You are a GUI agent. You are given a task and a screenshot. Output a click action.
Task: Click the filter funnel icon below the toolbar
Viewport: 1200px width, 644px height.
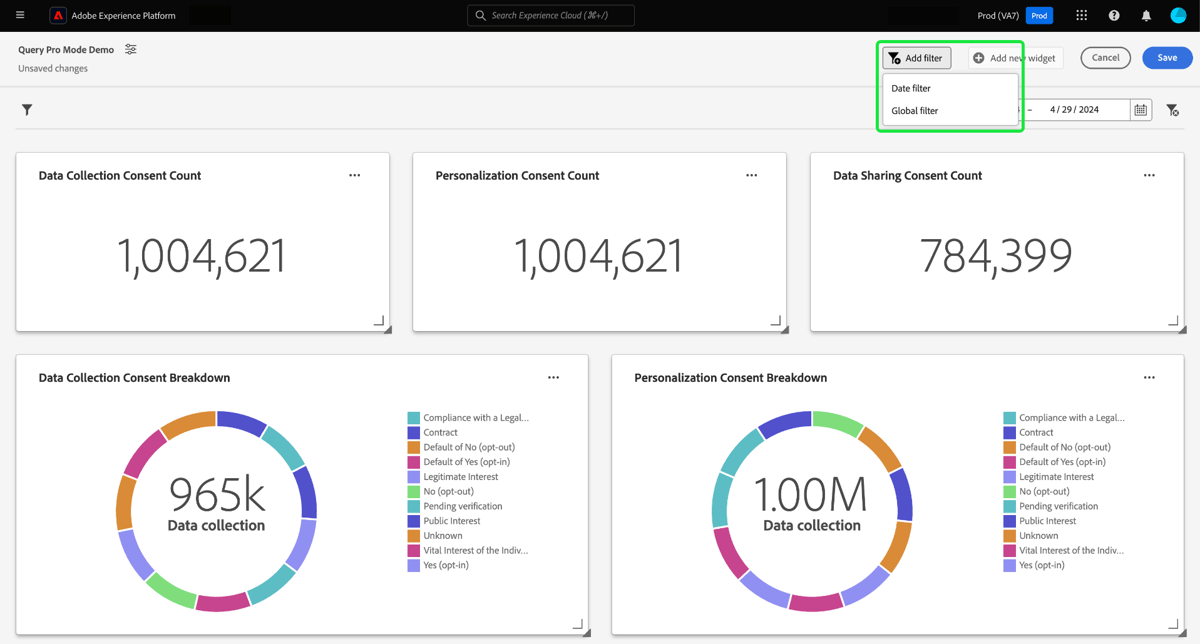(27, 110)
